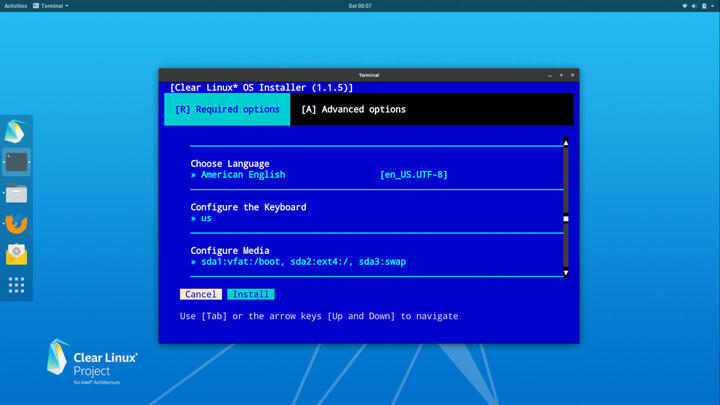720x405 pixels.
Task: Open the Files manager dock icon
Action: (x=17, y=193)
